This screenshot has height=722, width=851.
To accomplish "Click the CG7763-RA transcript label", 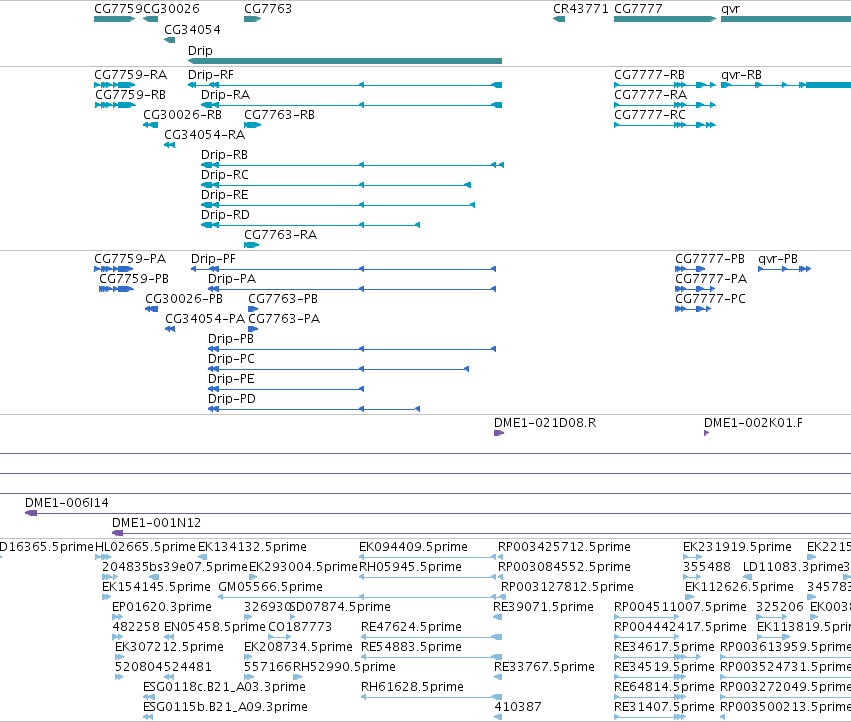I will 281,235.
